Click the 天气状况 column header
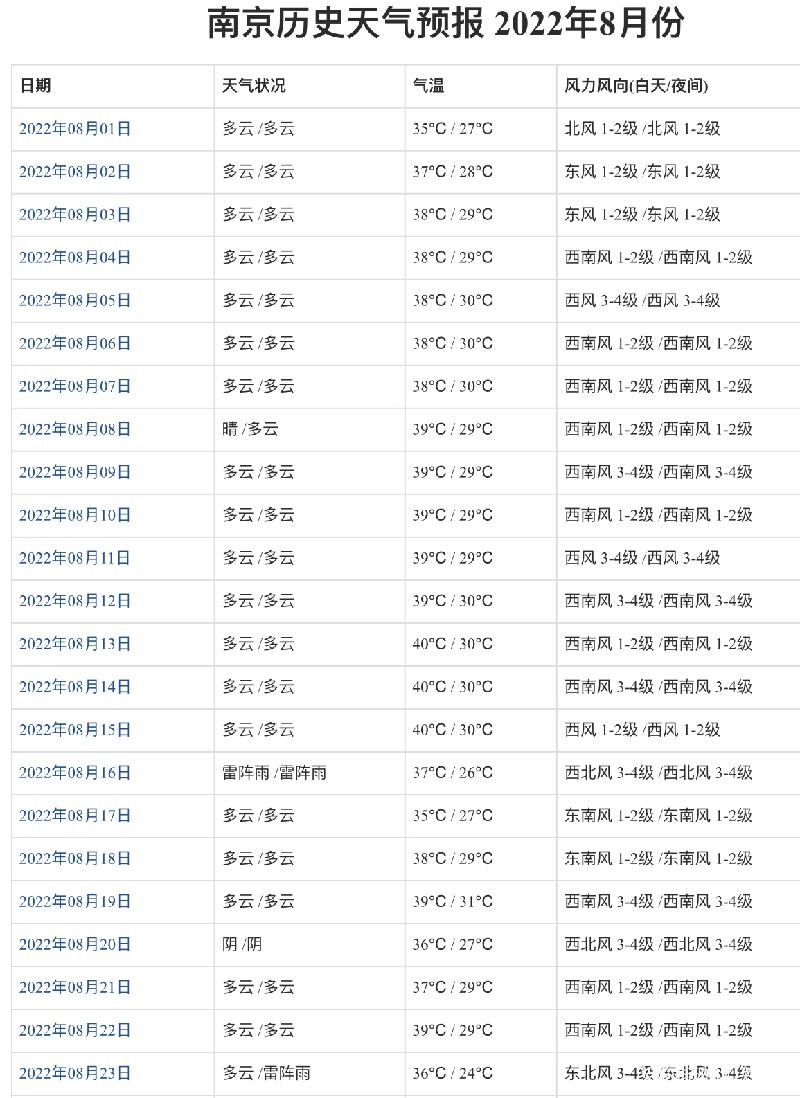The image size is (800, 1098). (254, 86)
